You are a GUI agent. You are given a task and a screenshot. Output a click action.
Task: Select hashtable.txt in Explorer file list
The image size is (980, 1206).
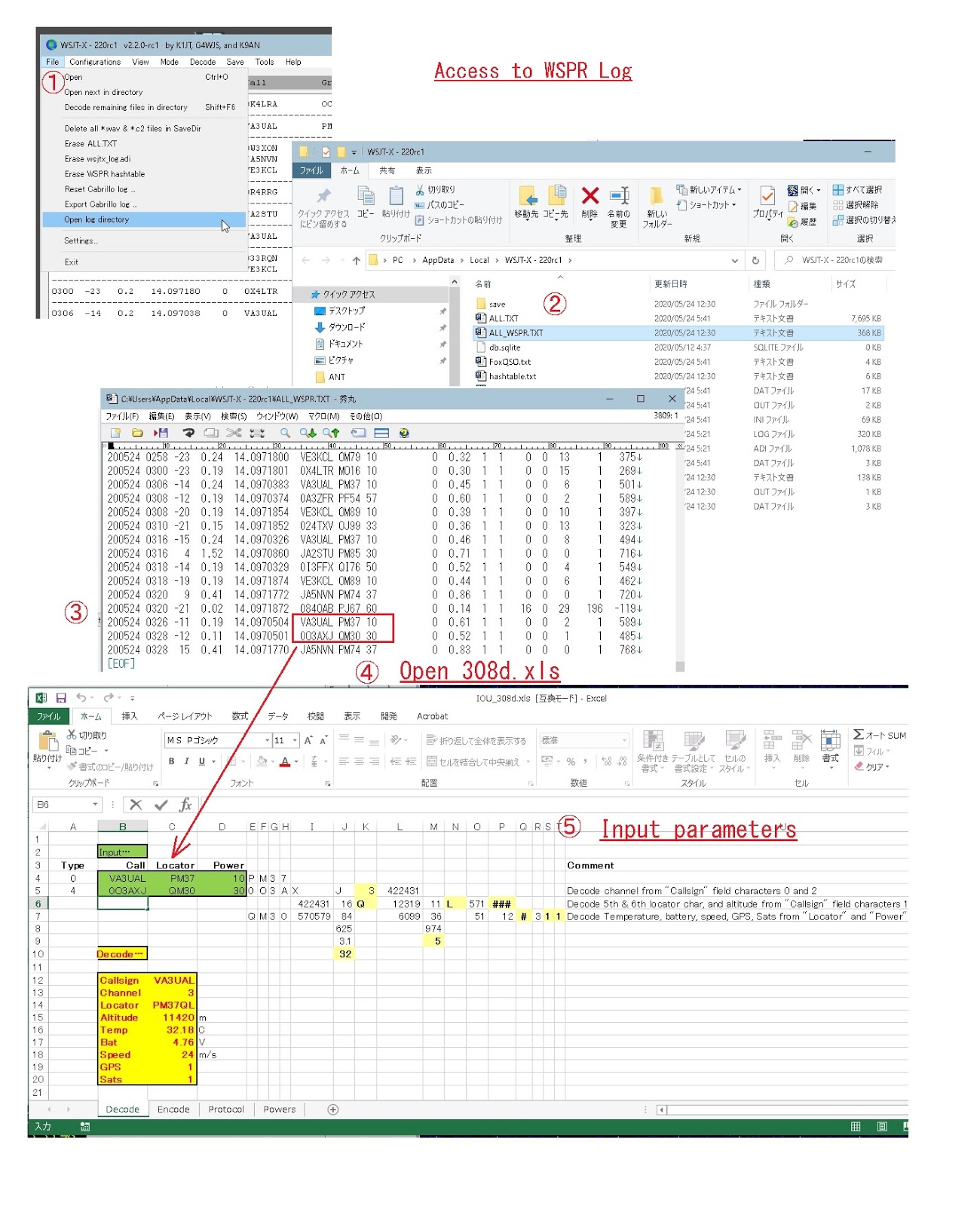[x=512, y=376]
